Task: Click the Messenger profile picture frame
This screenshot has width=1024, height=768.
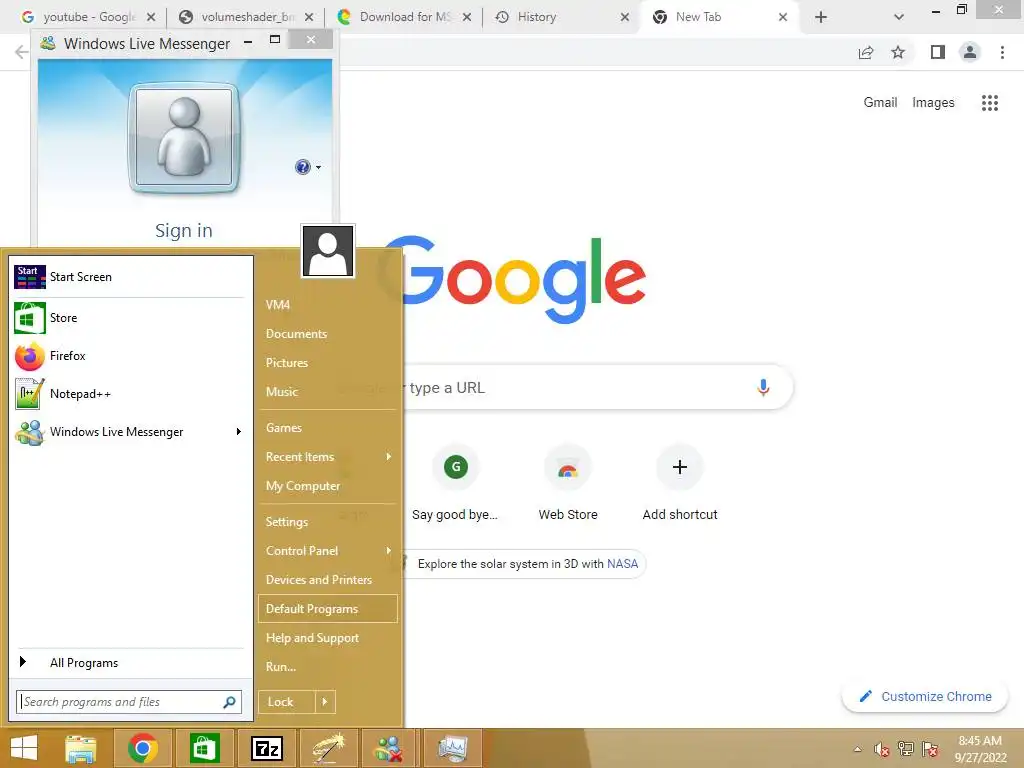Action: 184,138
